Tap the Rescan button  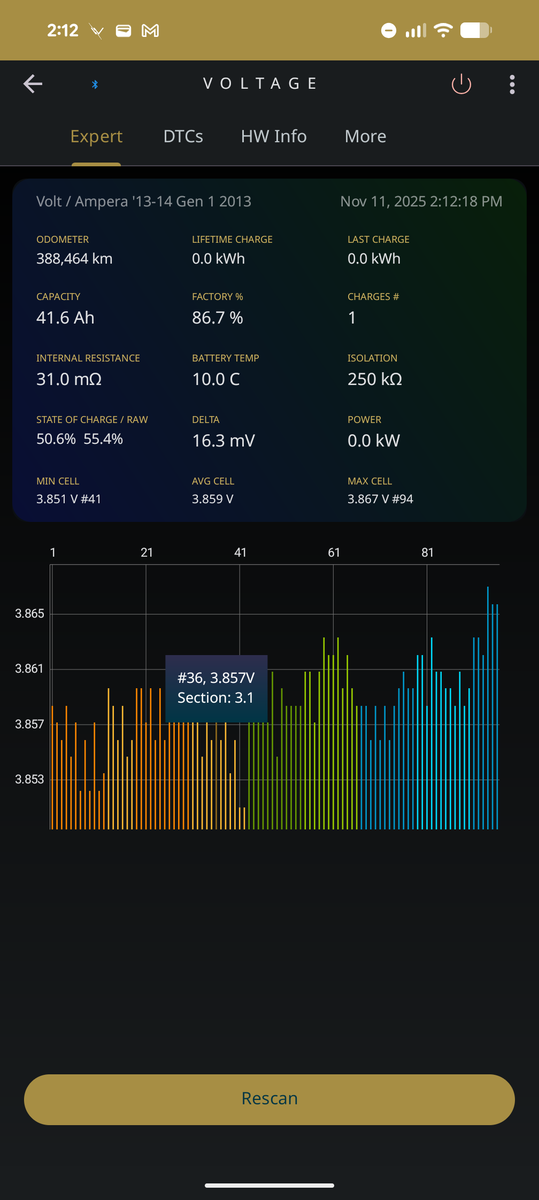pyautogui.click(x=269, y=1098)
